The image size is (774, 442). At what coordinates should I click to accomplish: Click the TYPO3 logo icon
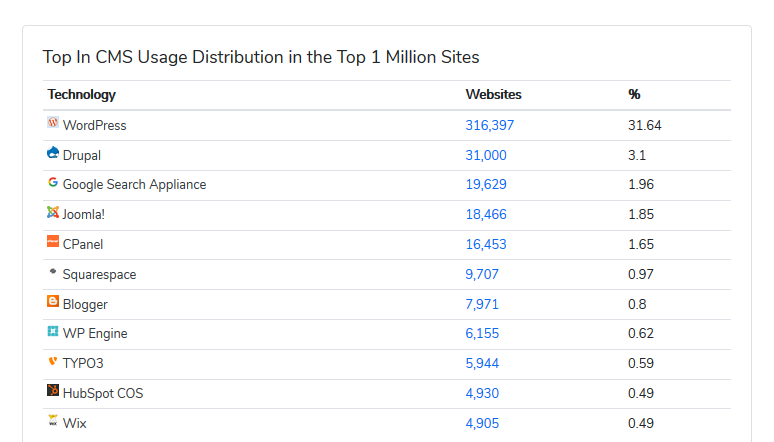53,361
